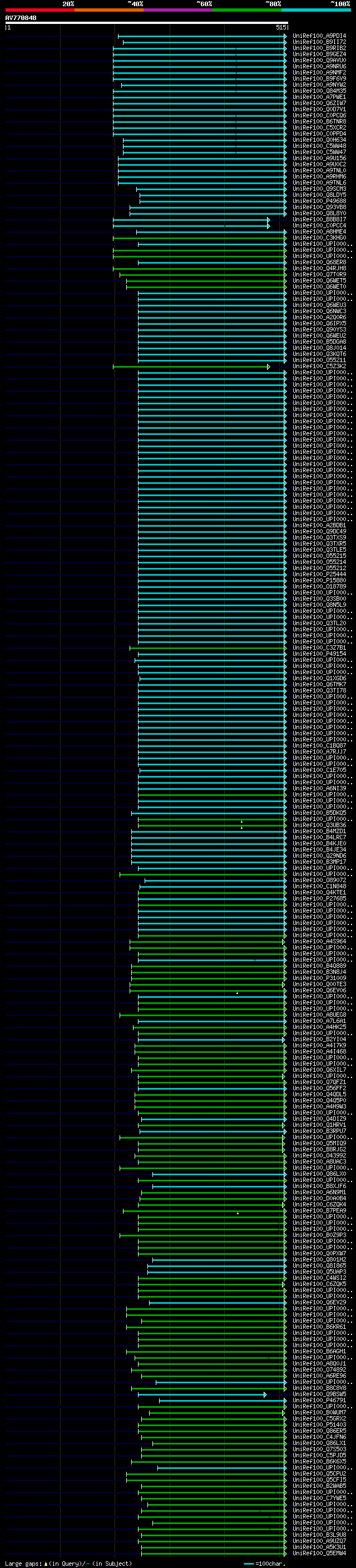Select the UniRef100_A4S964 label
The image size is (356, 1568).
coord(319,941)
